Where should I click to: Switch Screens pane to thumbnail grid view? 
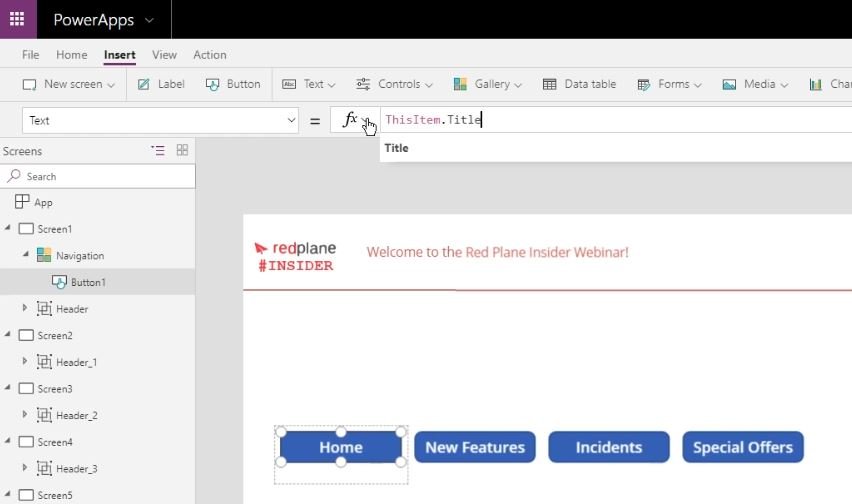pyautogui.click(x=183, y=150)
